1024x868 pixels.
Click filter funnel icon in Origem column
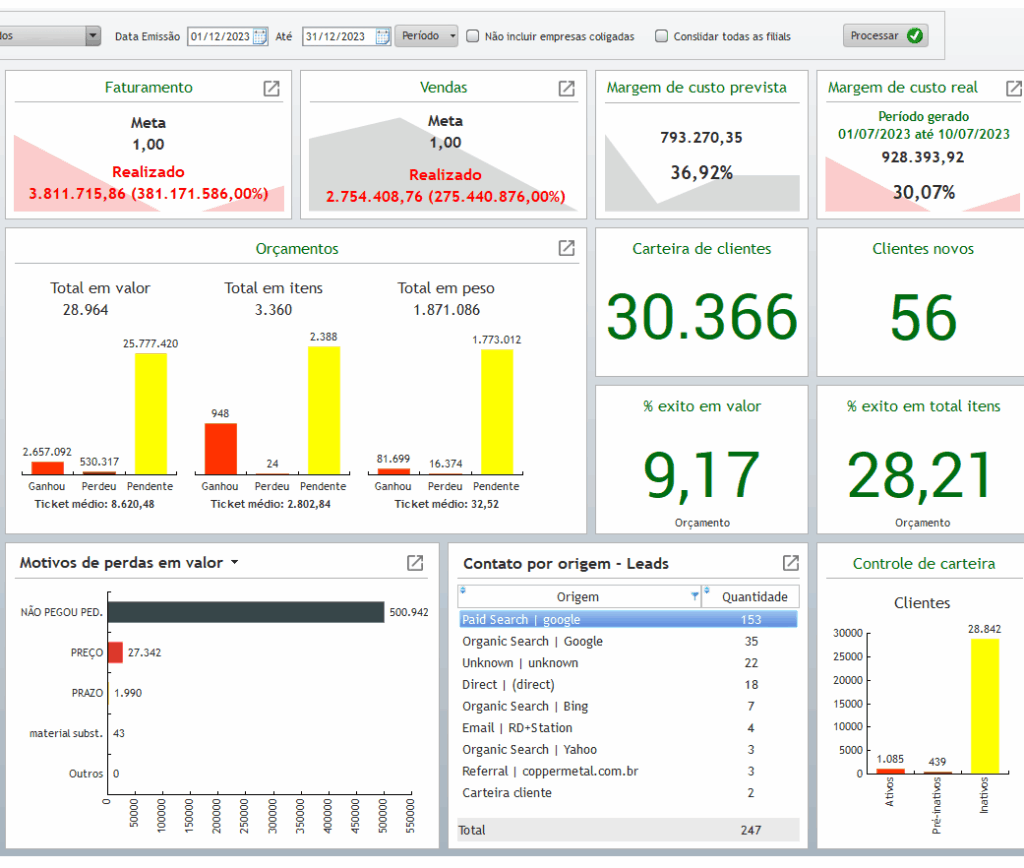(x=695, y=596)
